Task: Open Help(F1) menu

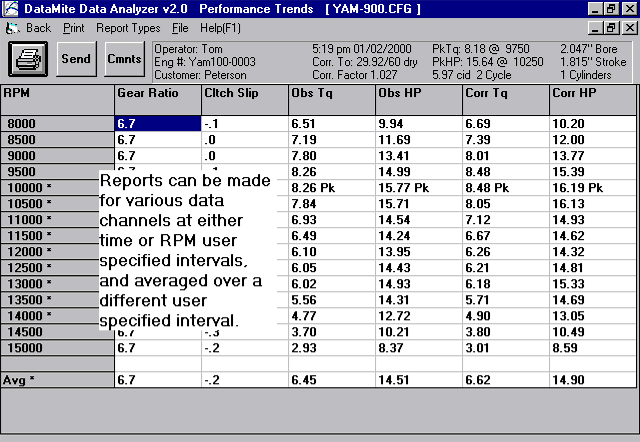Action: (x=220, y=28)
